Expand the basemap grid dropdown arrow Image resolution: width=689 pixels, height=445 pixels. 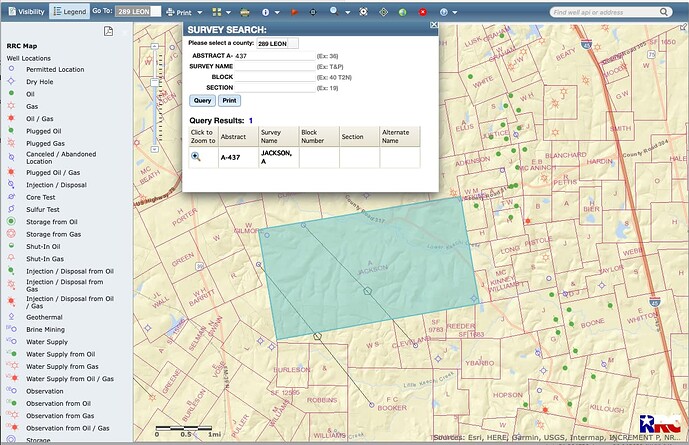pos(228,13)
